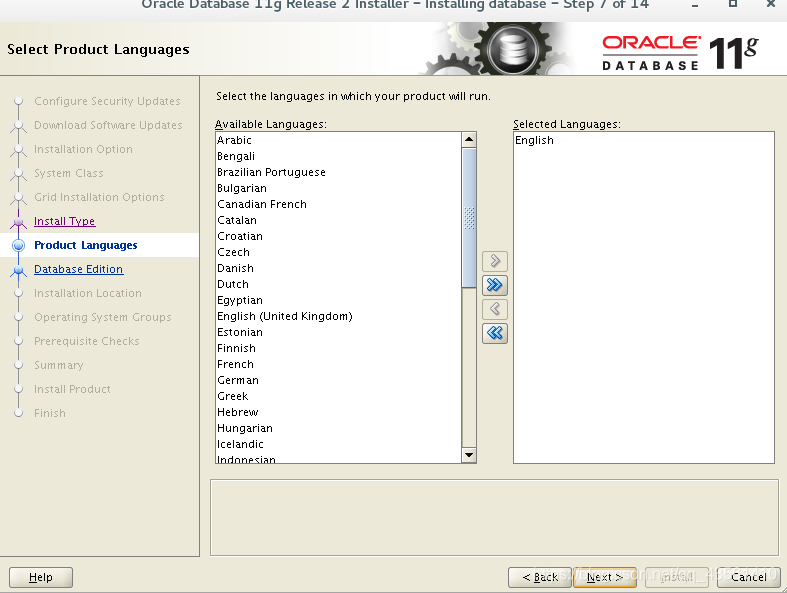Select Danish in Available Languages
This screenshot has height=593, width=787.
338,268
